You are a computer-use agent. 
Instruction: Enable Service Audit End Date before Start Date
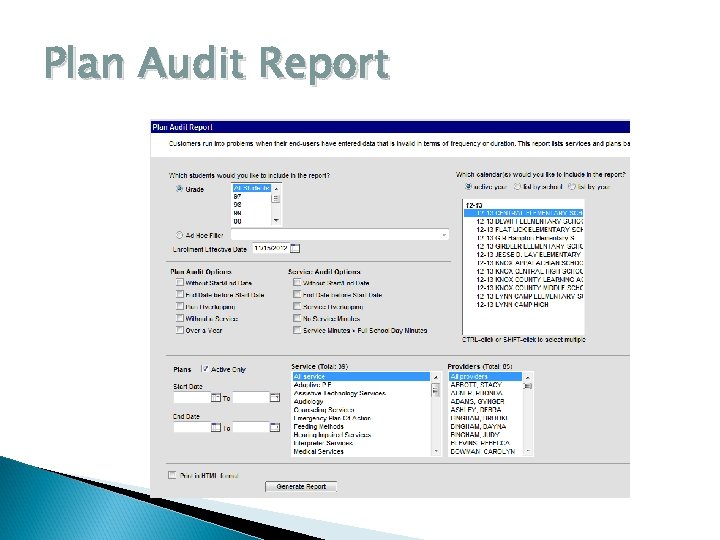tap(297, 294)
